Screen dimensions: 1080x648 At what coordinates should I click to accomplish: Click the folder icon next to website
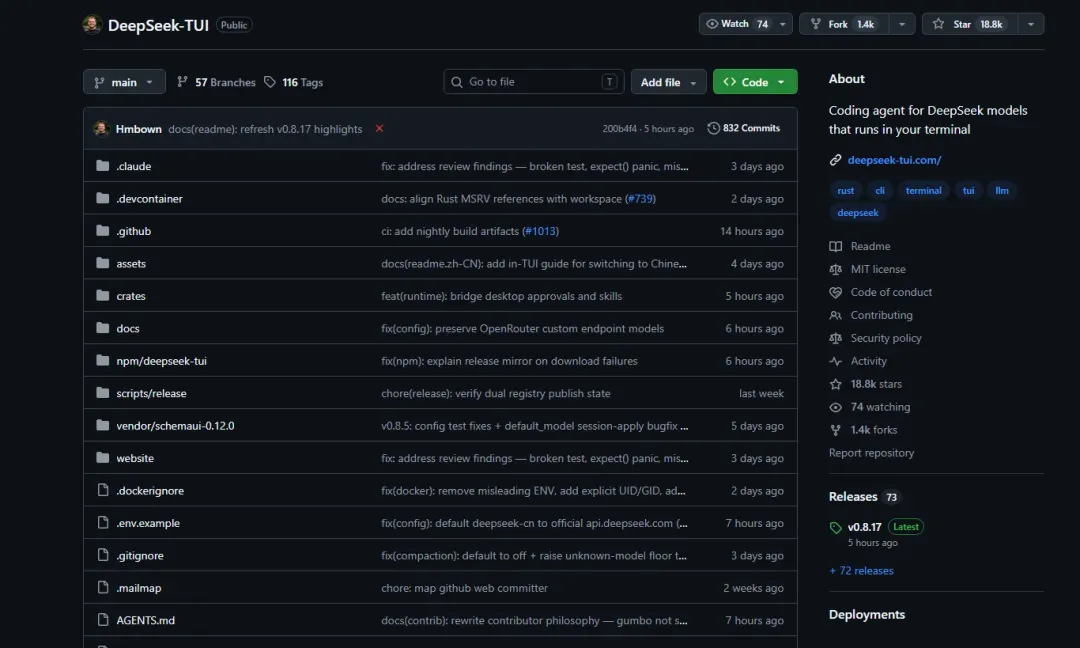103,457
